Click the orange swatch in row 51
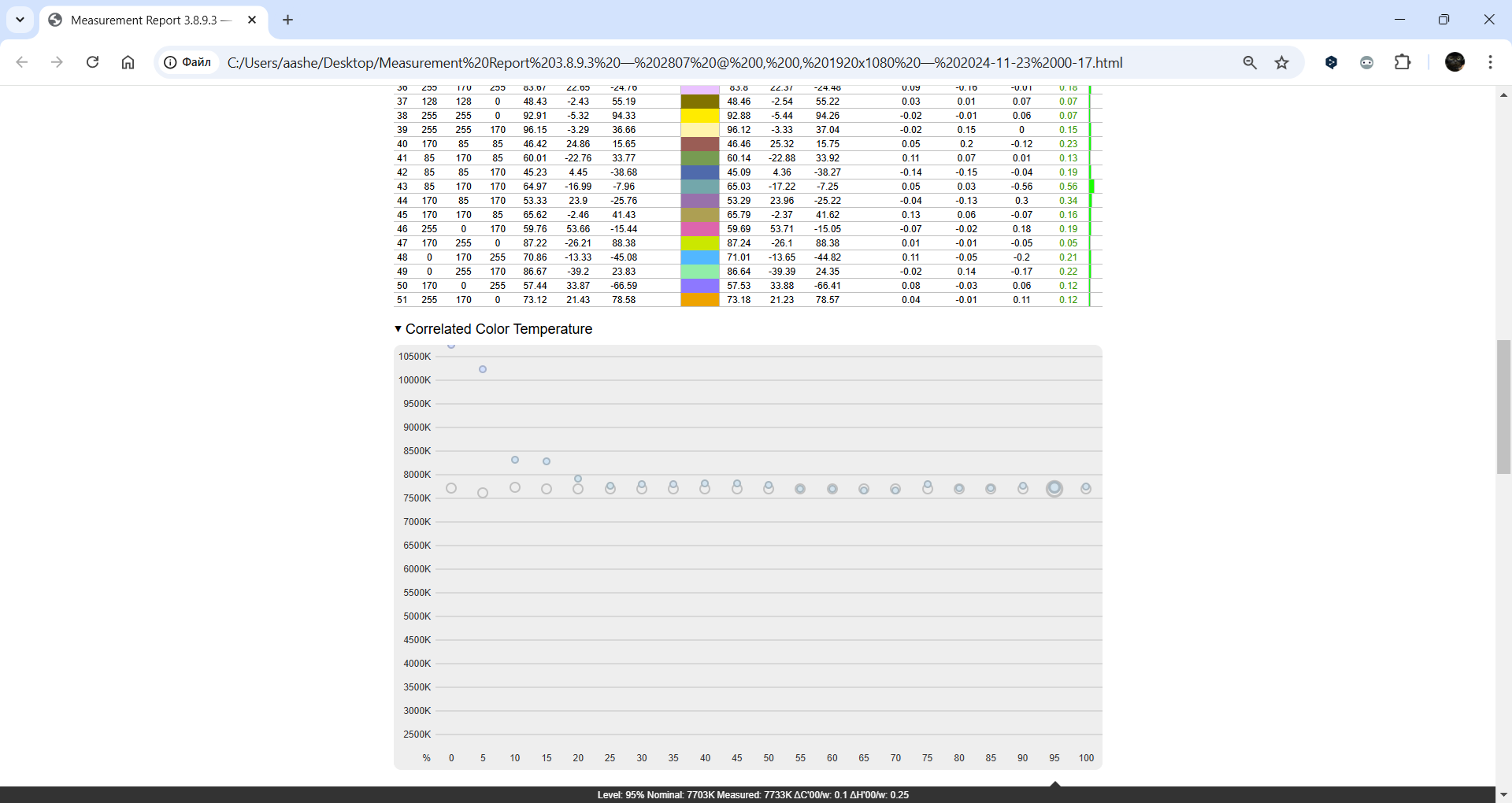The image size is (1512, 803). [x=700, y=300]
